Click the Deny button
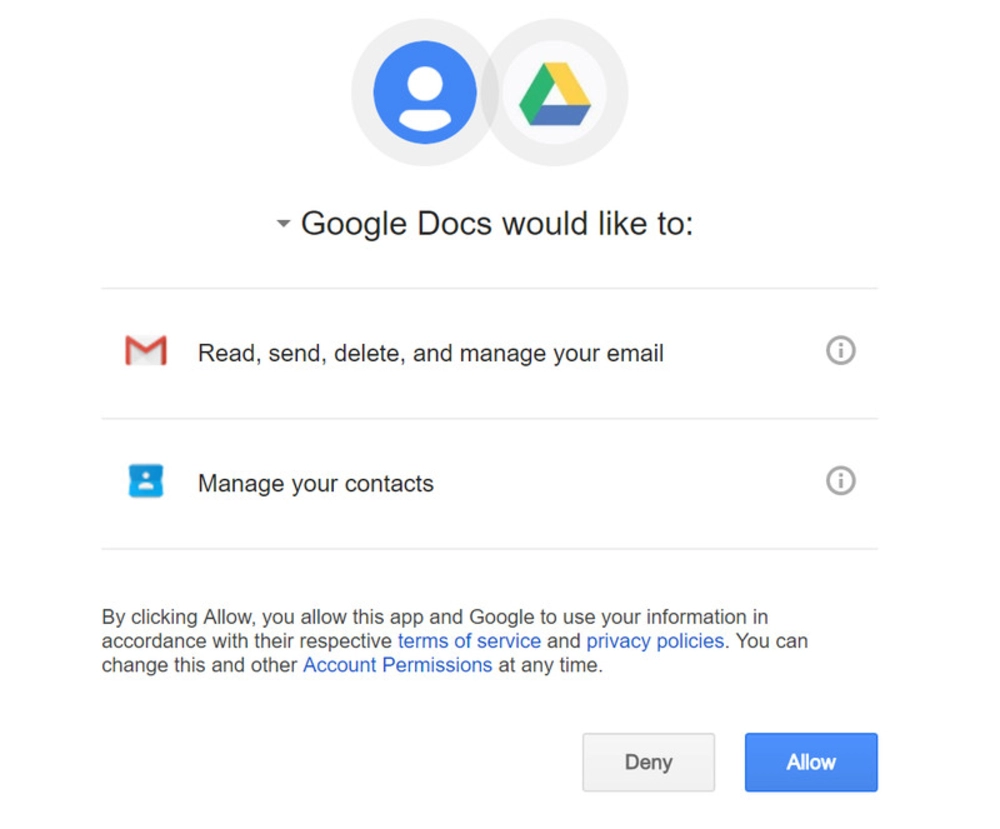 coord(648,762)
